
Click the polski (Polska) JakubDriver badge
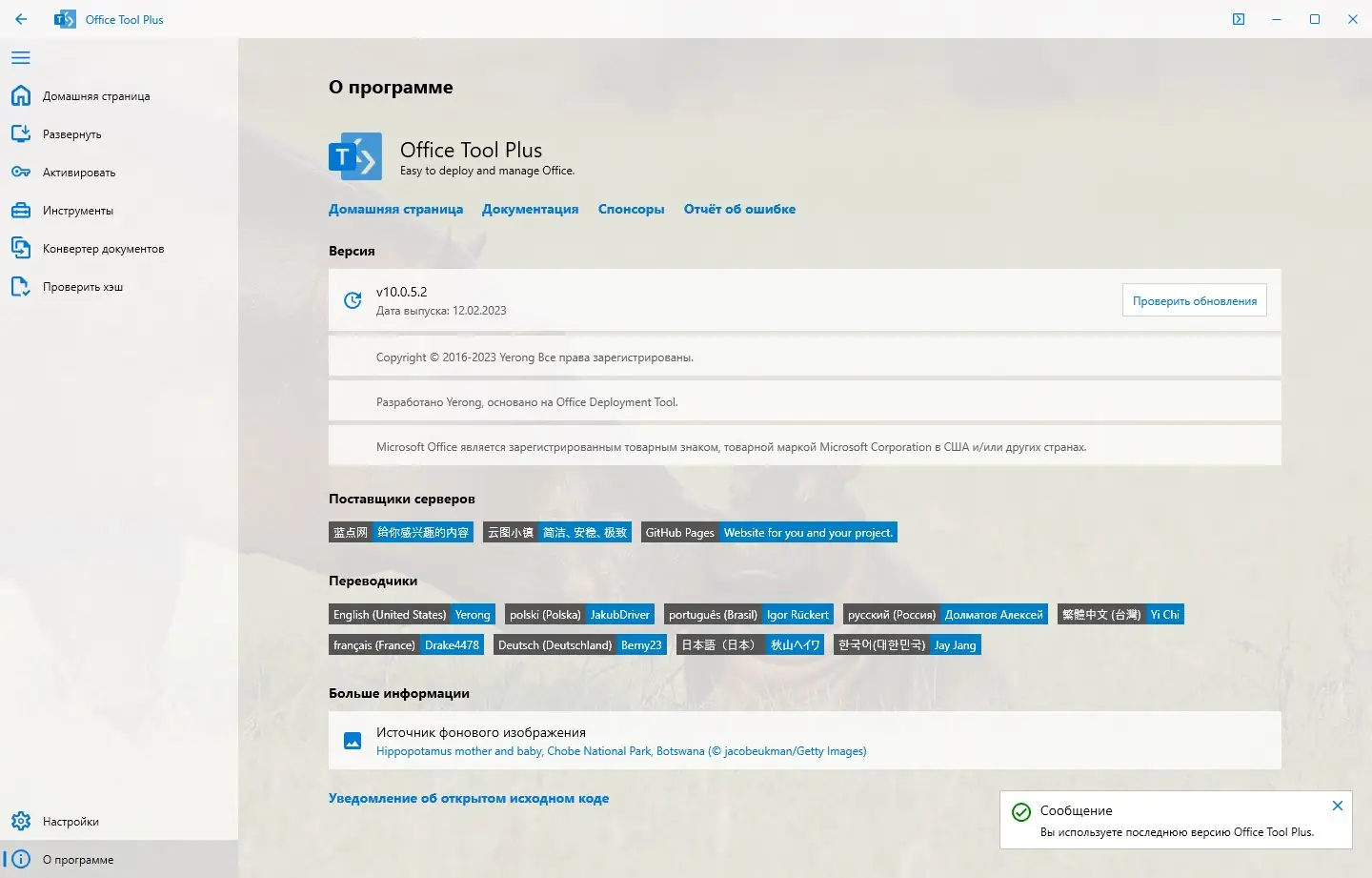pyautogui.click(x=579, y=614)
